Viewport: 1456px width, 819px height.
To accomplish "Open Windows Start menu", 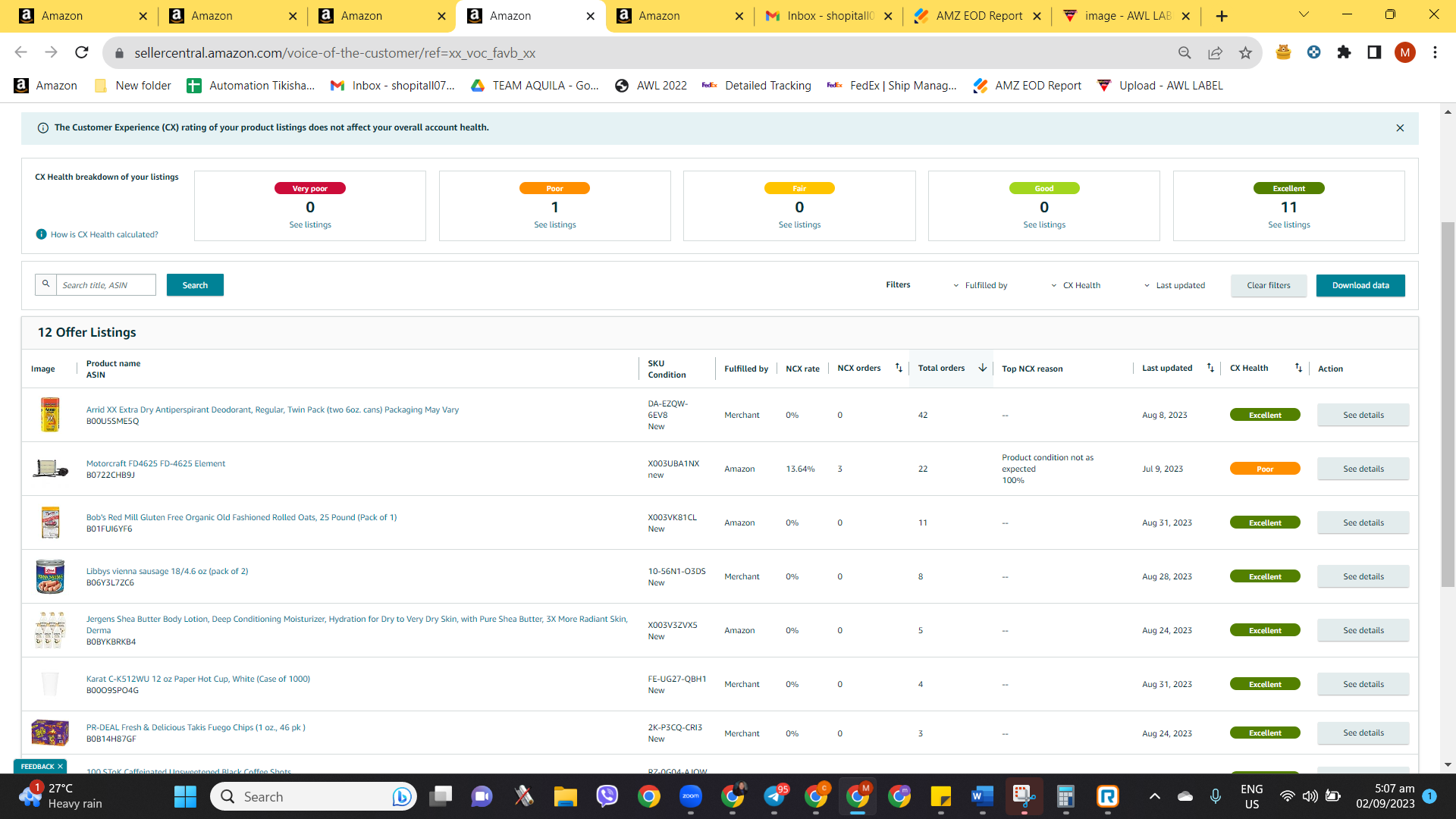I will (x=185, y=796).
